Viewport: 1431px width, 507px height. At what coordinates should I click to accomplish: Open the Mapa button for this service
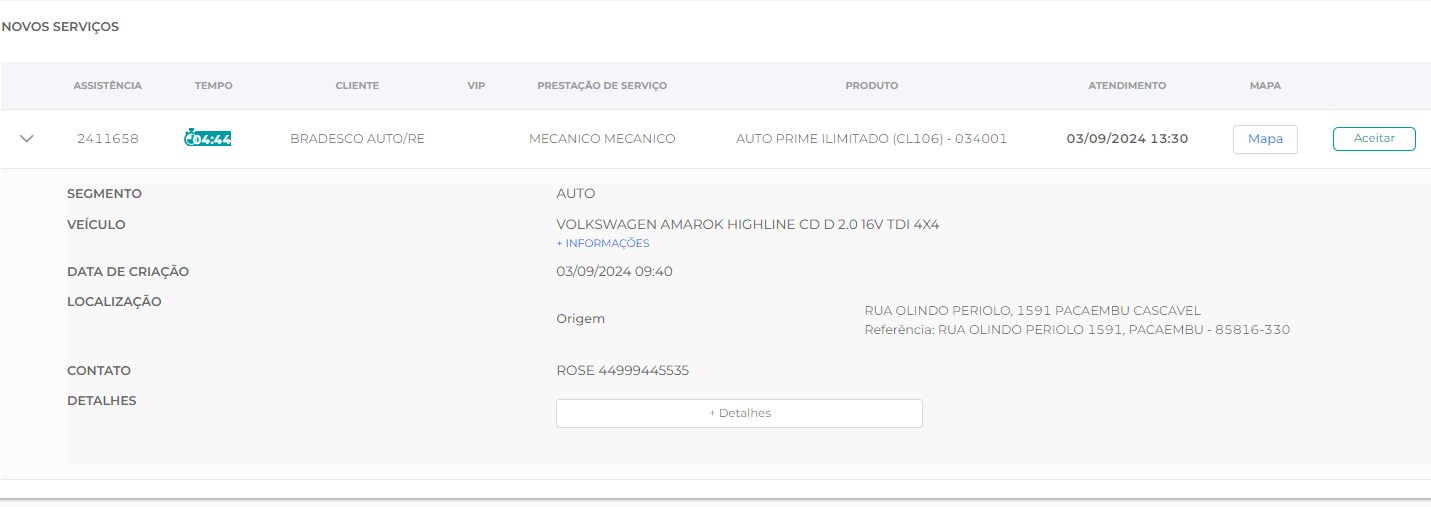(x=1265, y=139)
